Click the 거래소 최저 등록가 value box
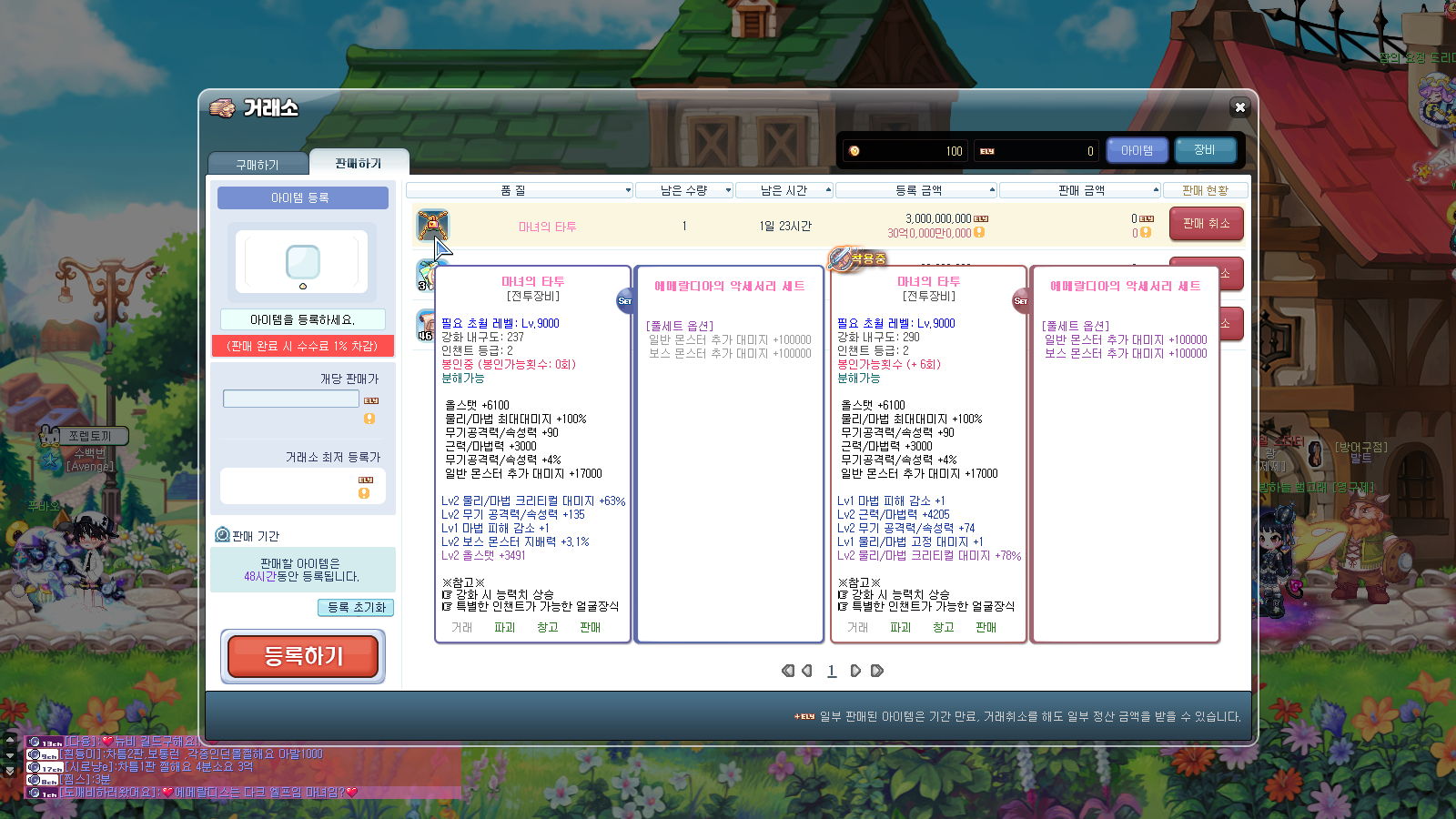The height and width of the screenshot is (819, 1456). tap(302, 486)
